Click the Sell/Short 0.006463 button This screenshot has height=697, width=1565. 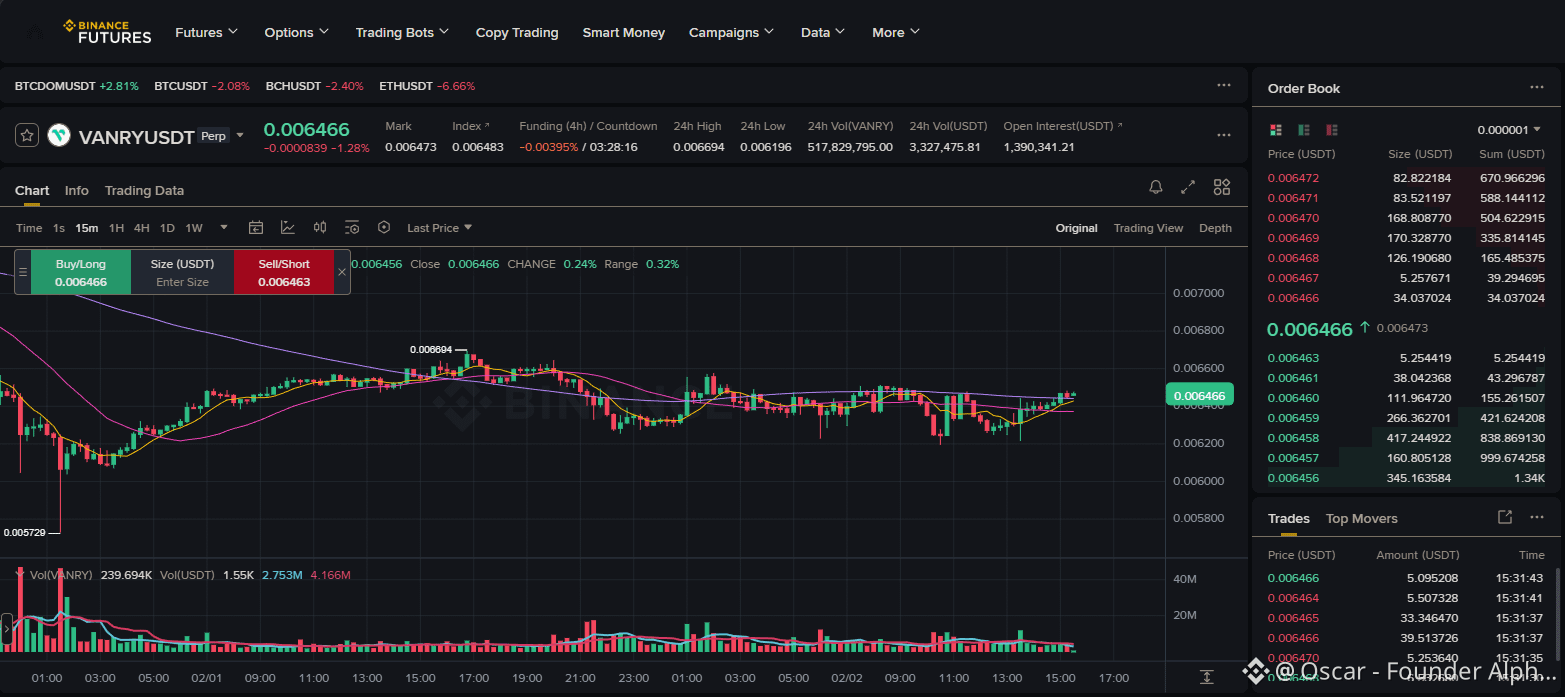coord(284,272)
